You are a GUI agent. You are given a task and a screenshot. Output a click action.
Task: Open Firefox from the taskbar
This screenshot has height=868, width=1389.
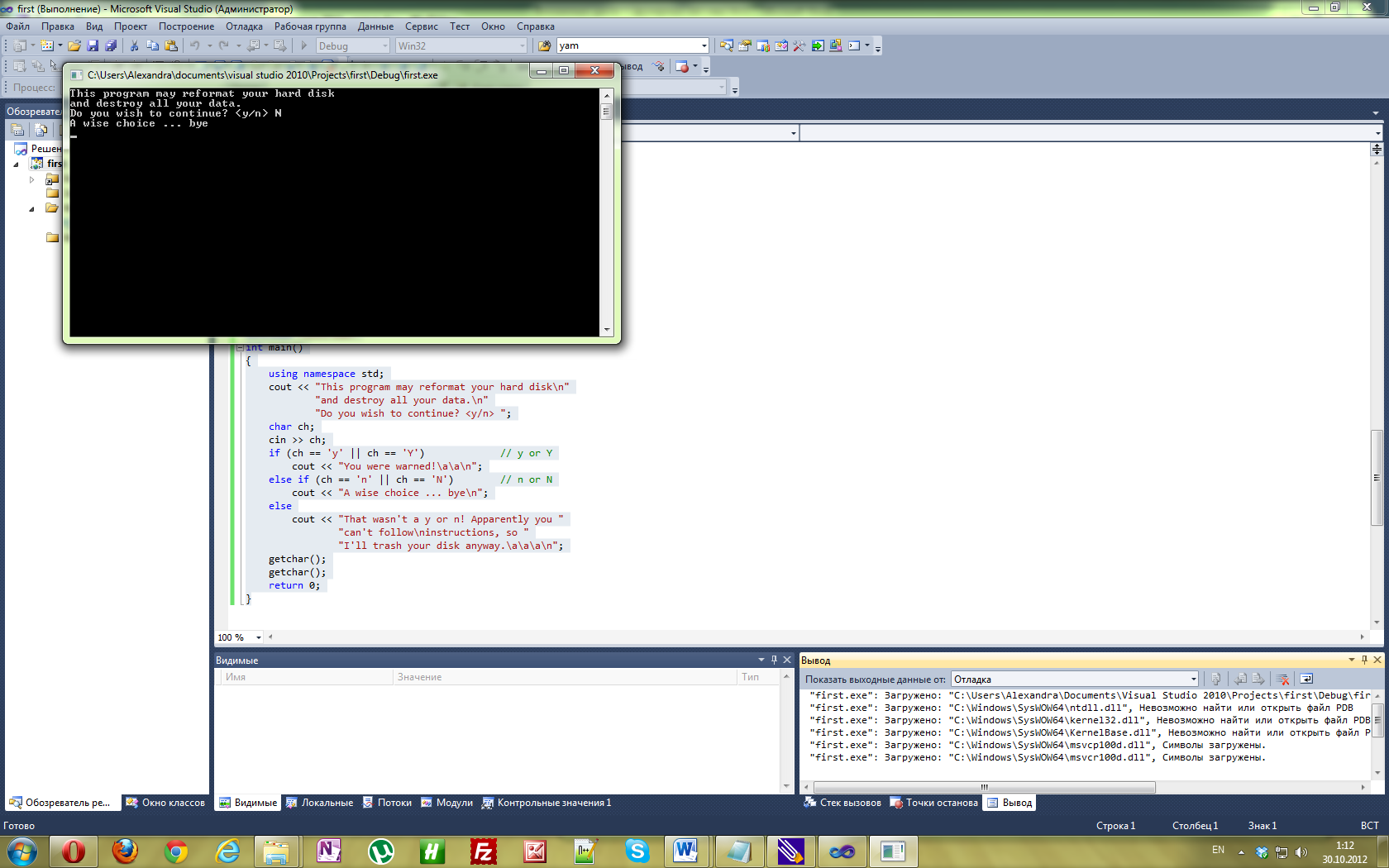(x=125, y=850)
